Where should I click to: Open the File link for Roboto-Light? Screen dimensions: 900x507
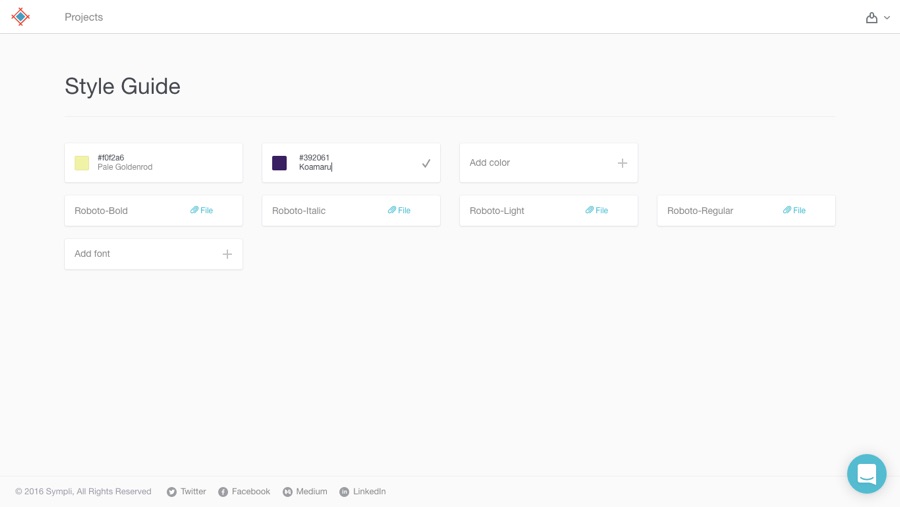[x=596, y=210]
